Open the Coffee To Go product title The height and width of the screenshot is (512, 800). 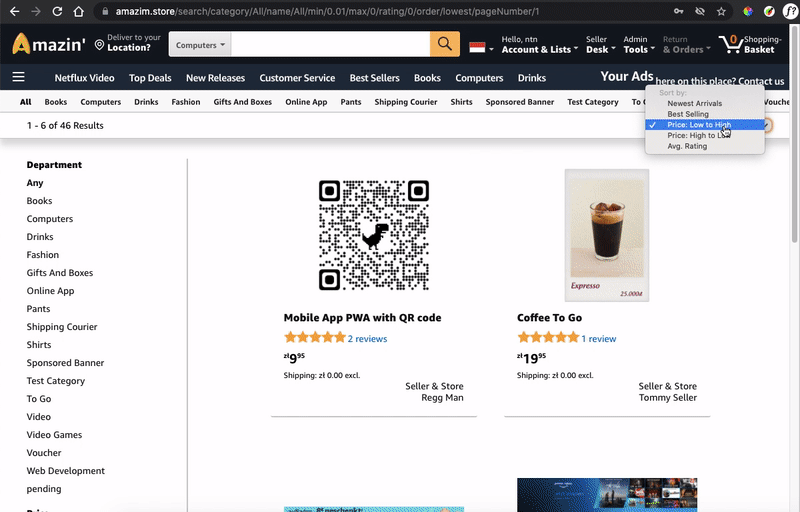549,317
